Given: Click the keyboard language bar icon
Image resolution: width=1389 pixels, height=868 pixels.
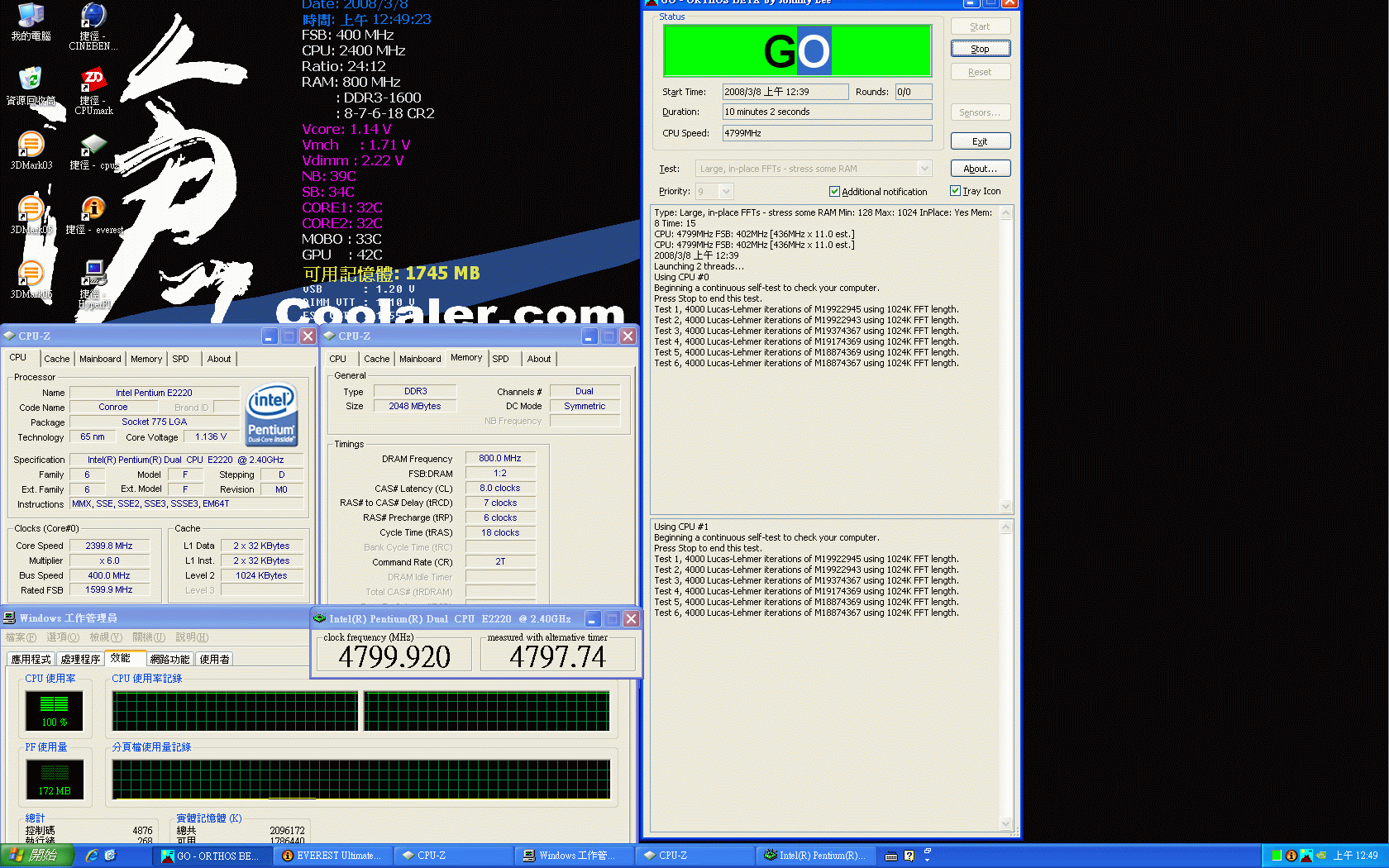Looking at the screenshot, I should 891,856.
